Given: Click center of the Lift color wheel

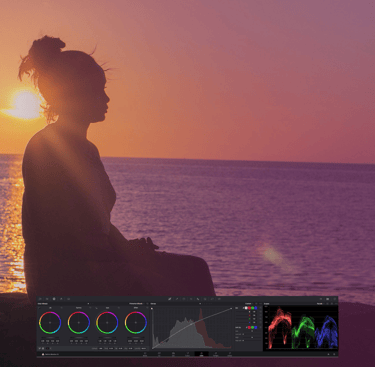Looking at the screenshot, I should 50,323.
